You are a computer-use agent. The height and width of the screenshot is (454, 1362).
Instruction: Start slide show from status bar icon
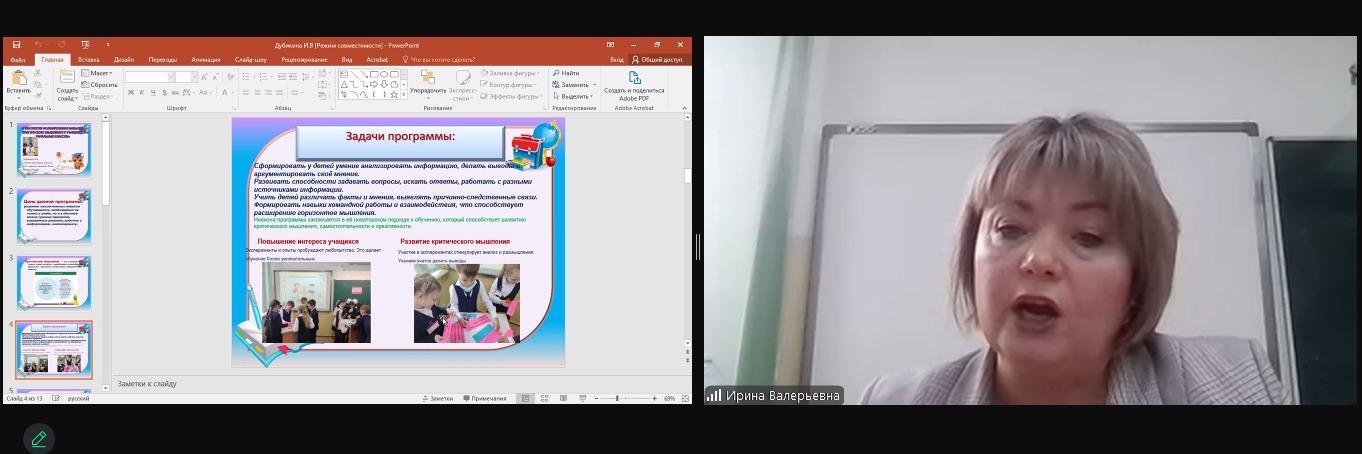coord(582,398)
